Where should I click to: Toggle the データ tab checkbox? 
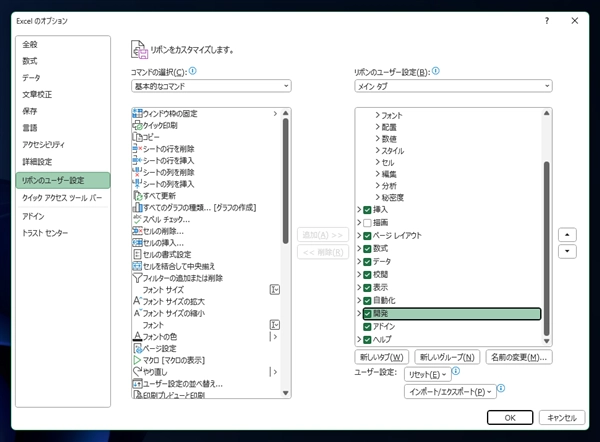[x=367, y=262]
